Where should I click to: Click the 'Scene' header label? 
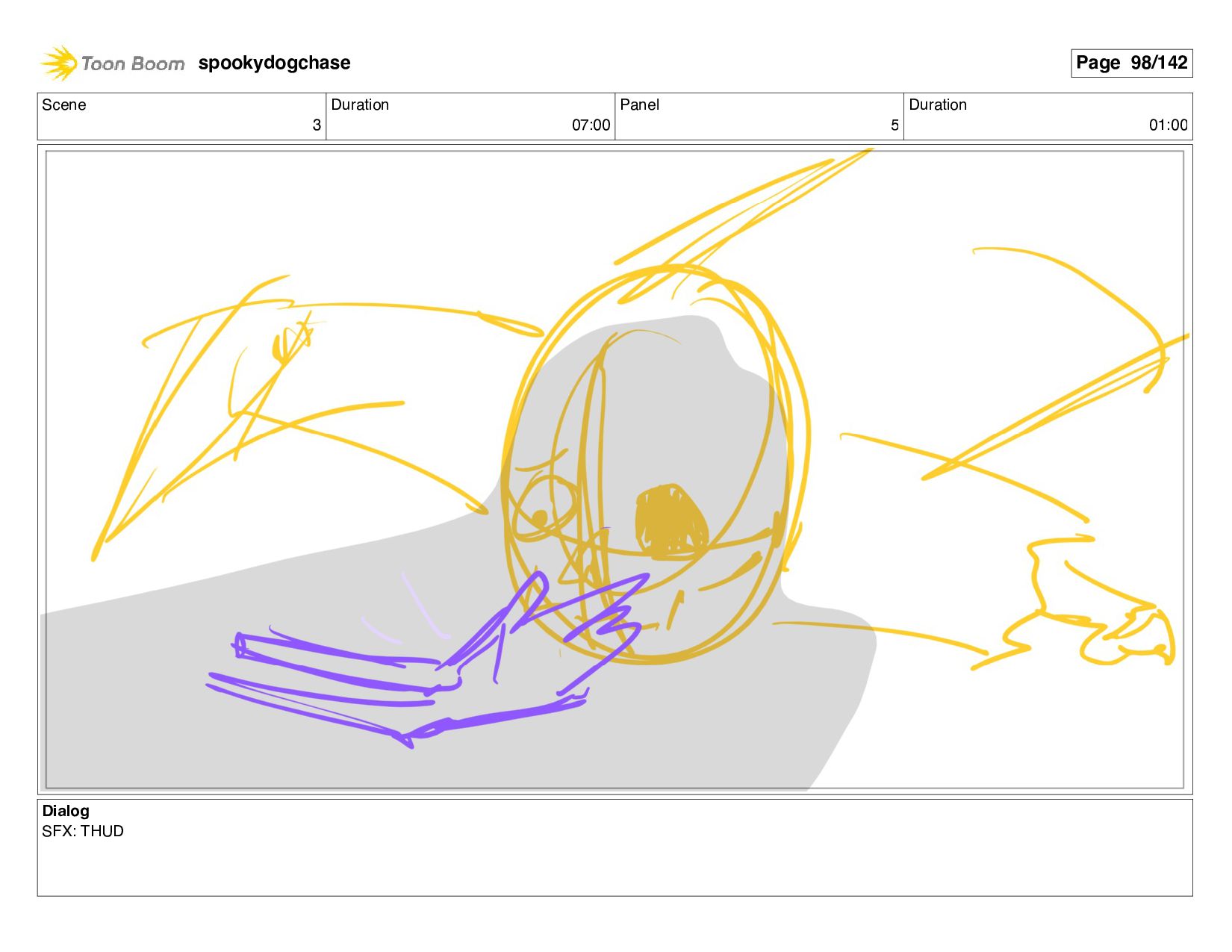[x=64, y=105]
